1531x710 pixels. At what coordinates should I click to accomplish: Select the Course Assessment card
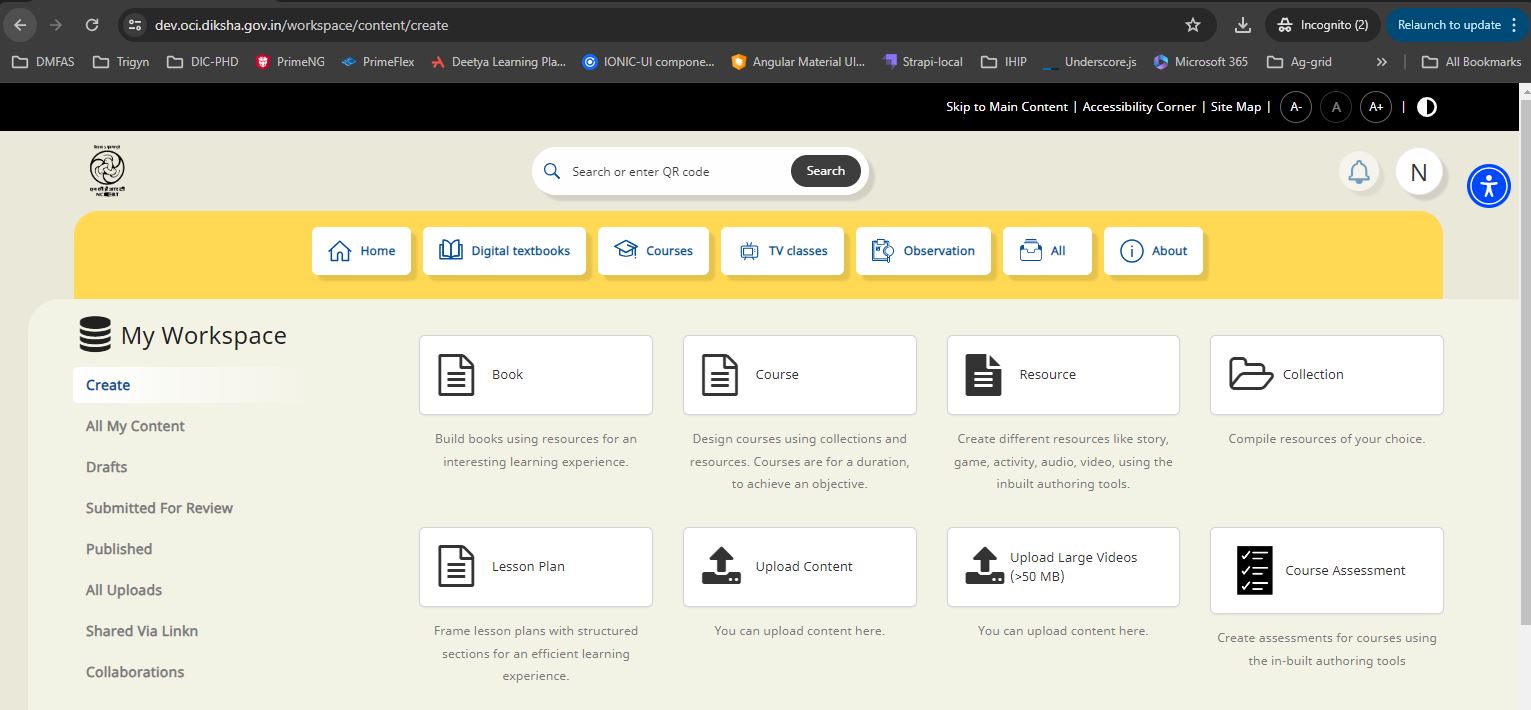1326,570
